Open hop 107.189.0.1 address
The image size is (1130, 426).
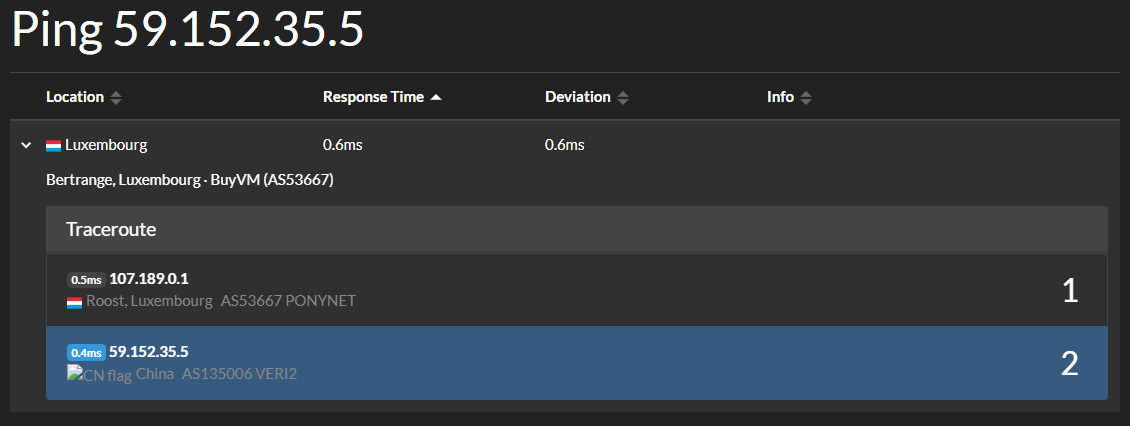(x=149, y=279)
